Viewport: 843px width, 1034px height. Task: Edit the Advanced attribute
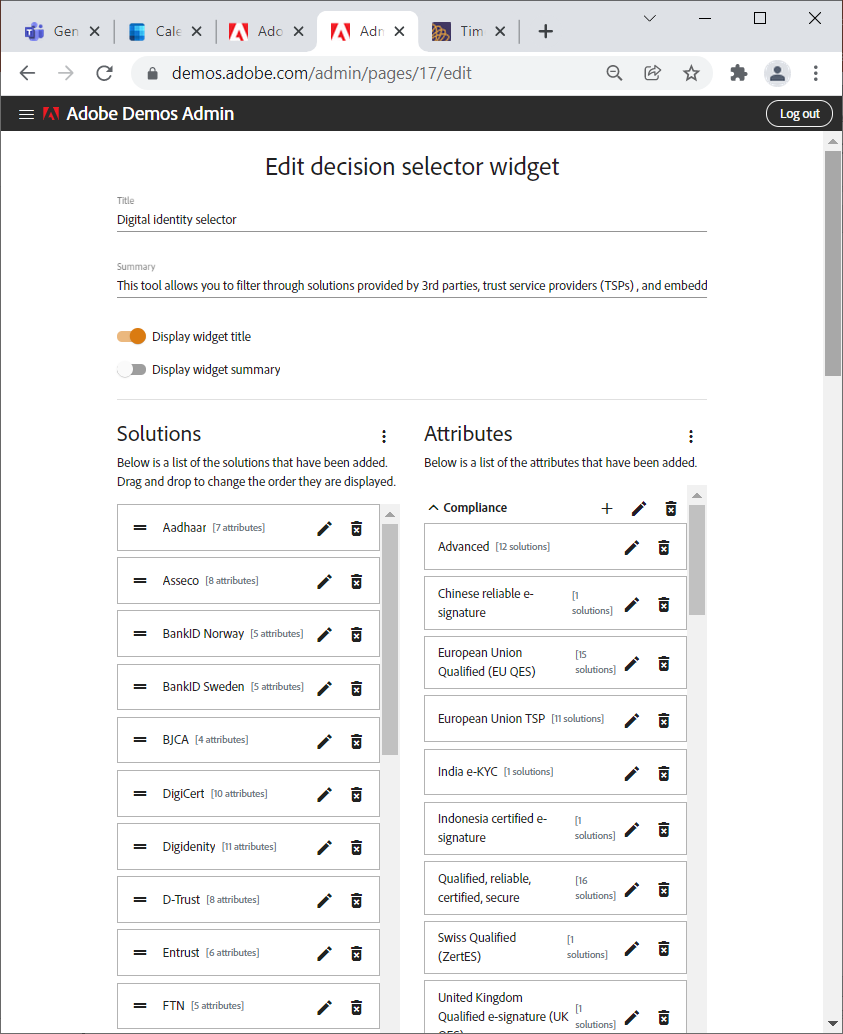(631, 547)
